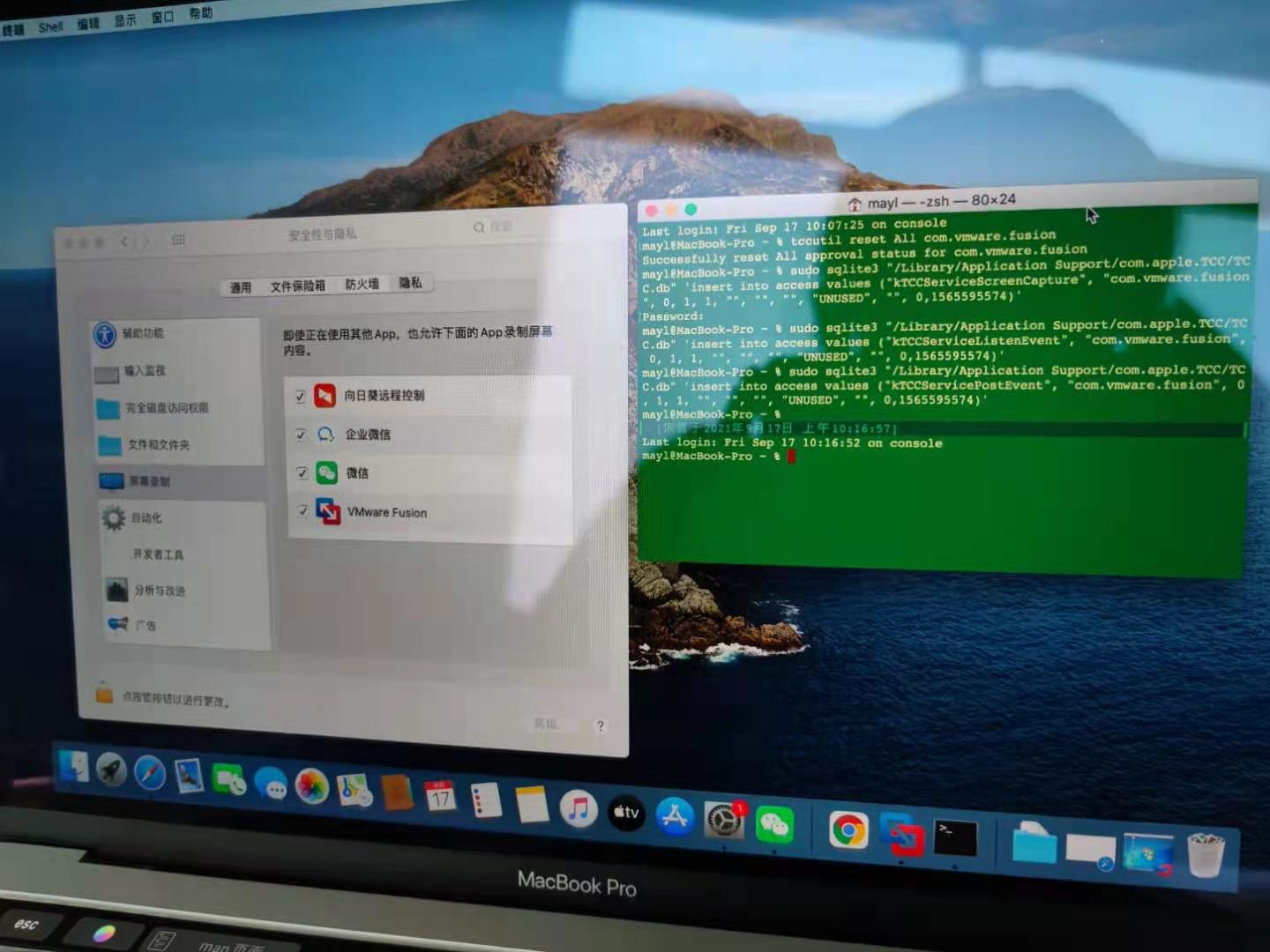Viewport: 1270px width, 952px height.
Task: Switch to the 文件保险箱 tab
Action: (x=297, y=286)
